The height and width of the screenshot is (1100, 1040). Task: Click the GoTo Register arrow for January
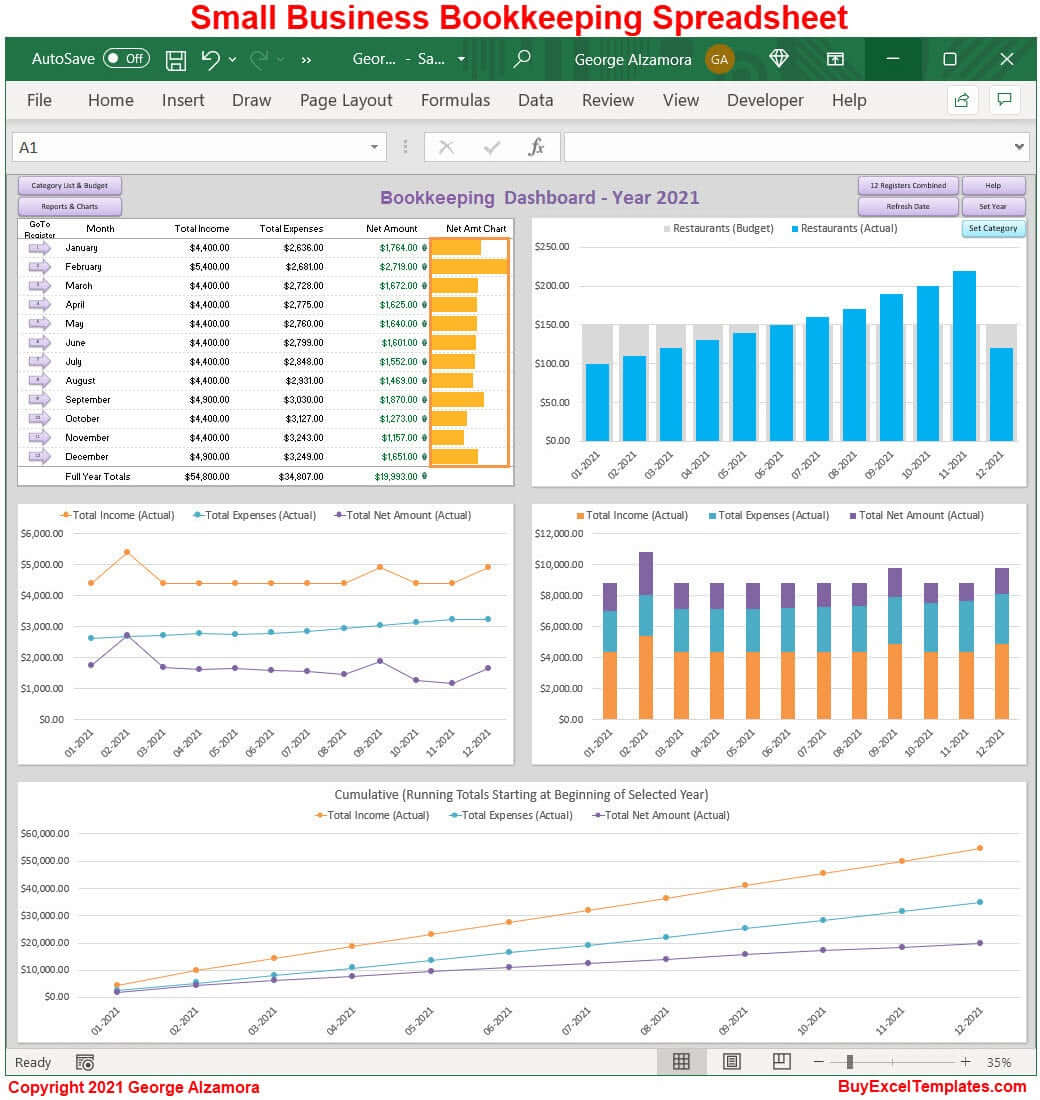pos(40,247)
